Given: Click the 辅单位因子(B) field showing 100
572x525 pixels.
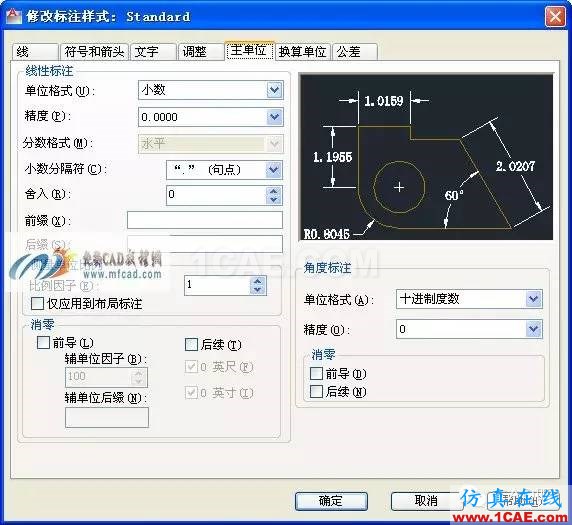Looking at the screenshot, I should click(98, 377).
